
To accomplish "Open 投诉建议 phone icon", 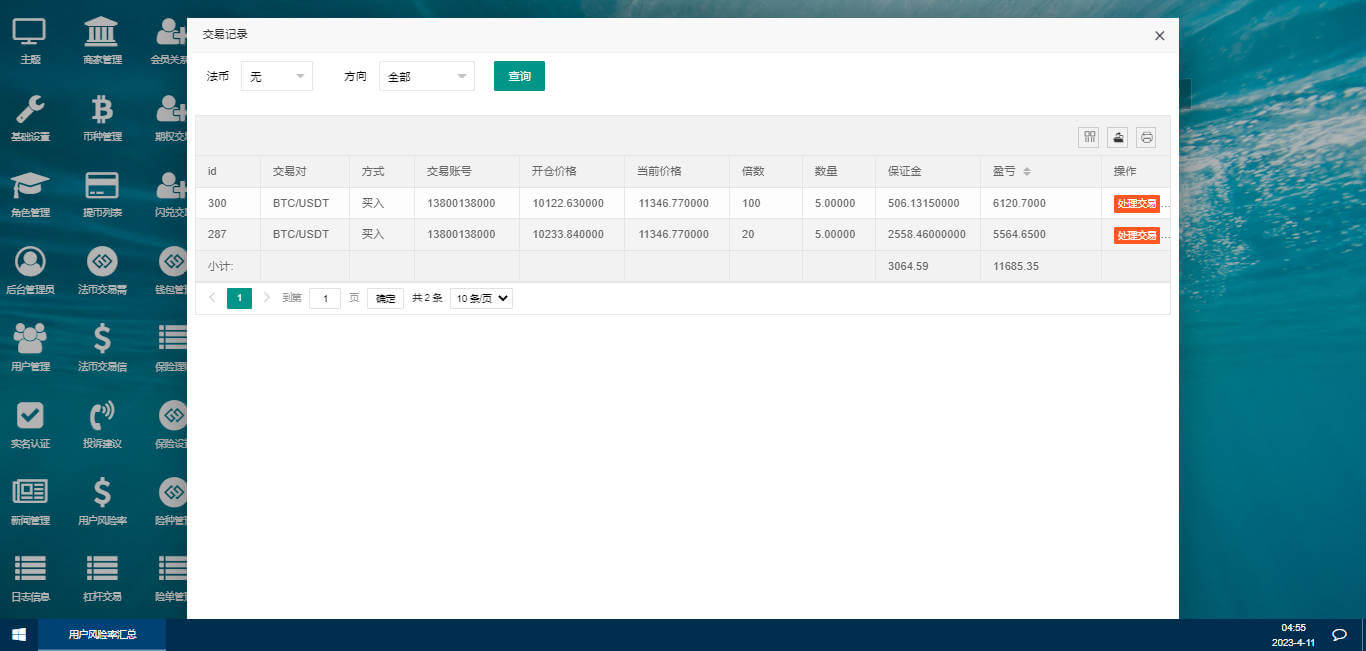I will (101, 424).
